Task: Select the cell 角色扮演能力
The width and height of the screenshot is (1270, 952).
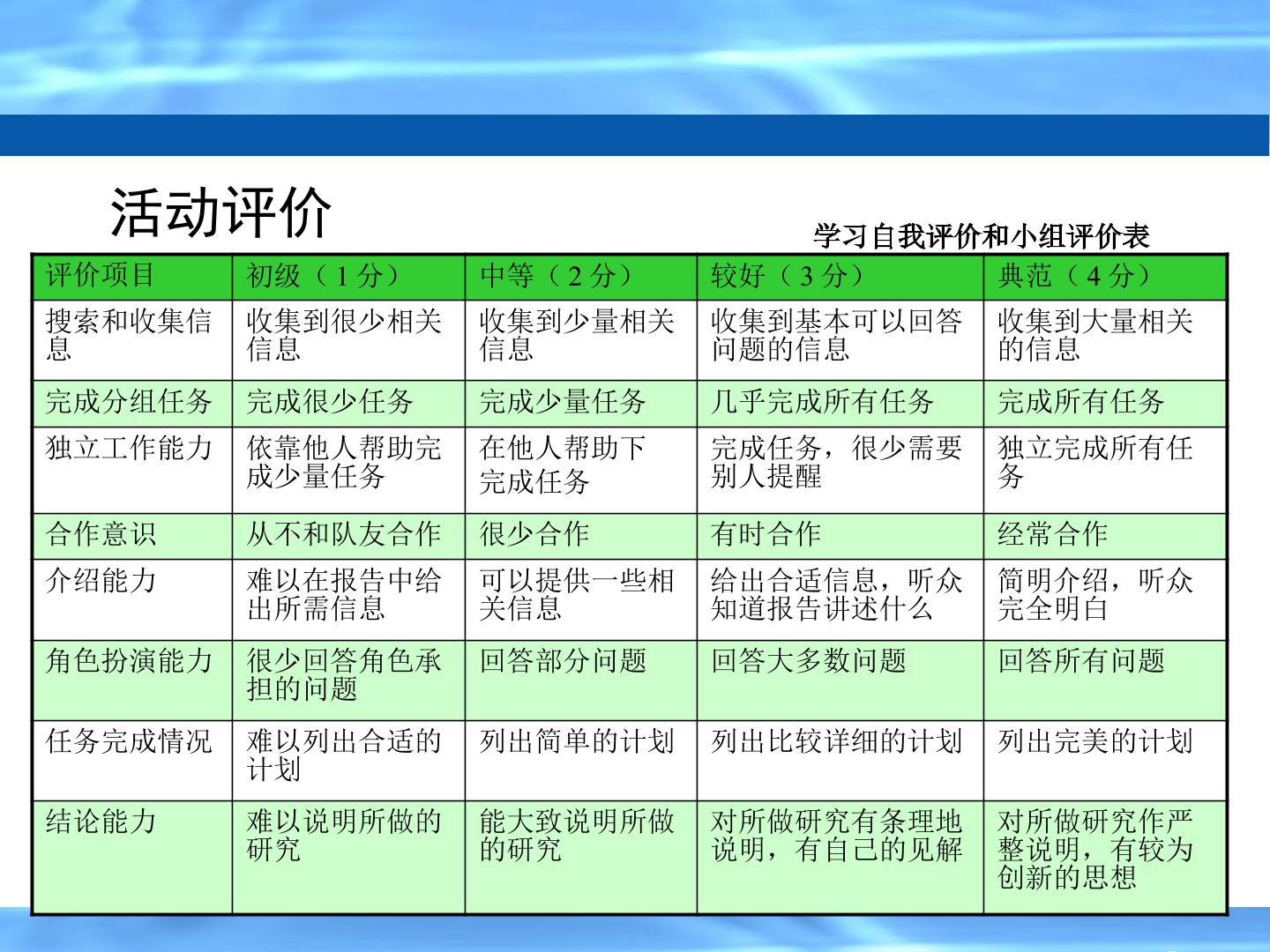Action: point(132,680)
